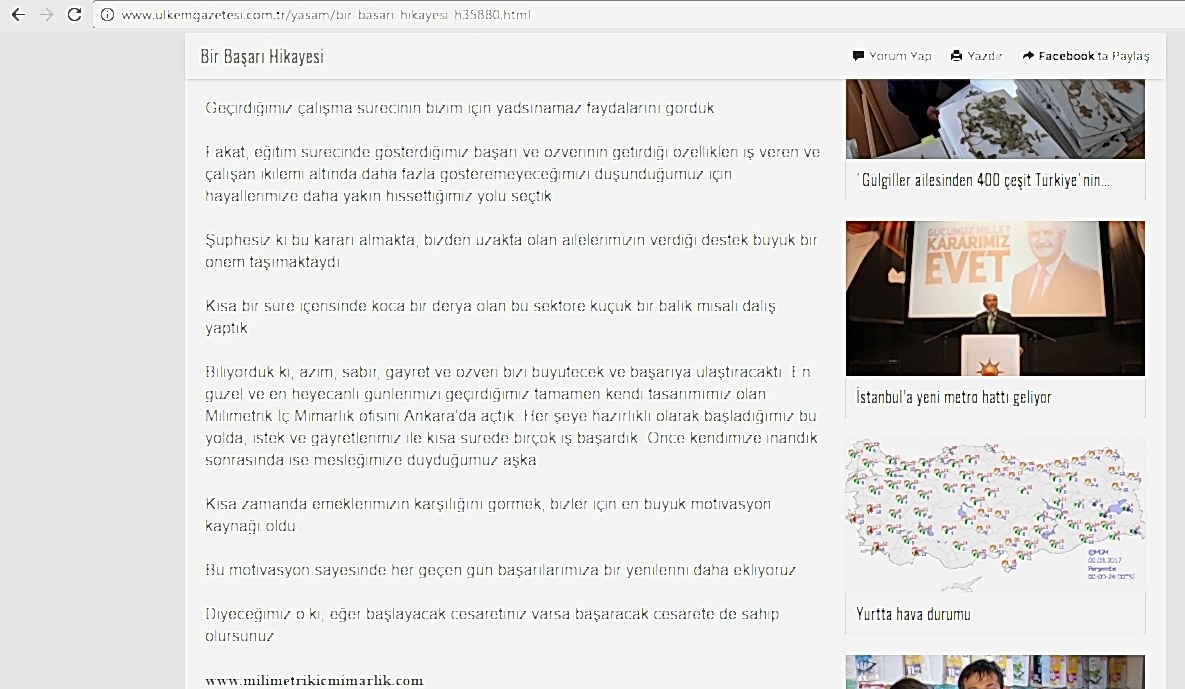The width and height of the screenshot is (1185, 689).
Task: Click the Turkey weather map thumbnail
Action: (x=995, y=515)
